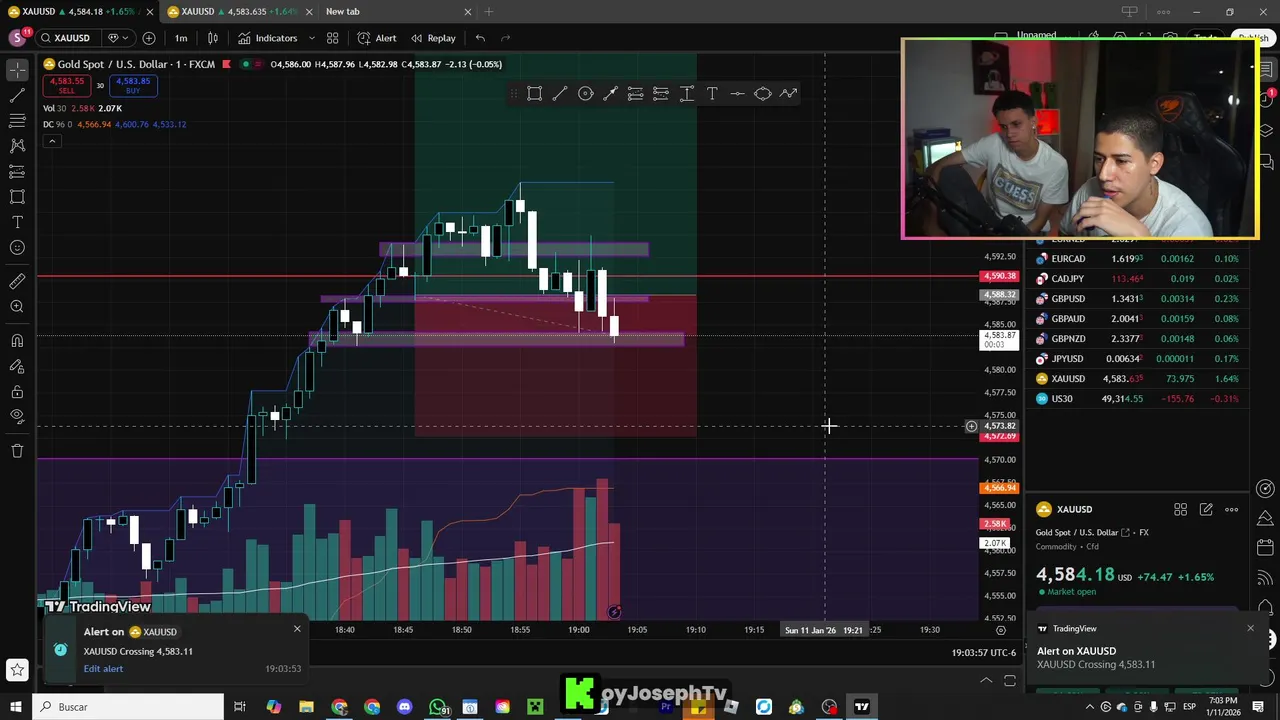
Task: Dismiss the Alert on XAUUSD popup
Action: pos(297,629)
